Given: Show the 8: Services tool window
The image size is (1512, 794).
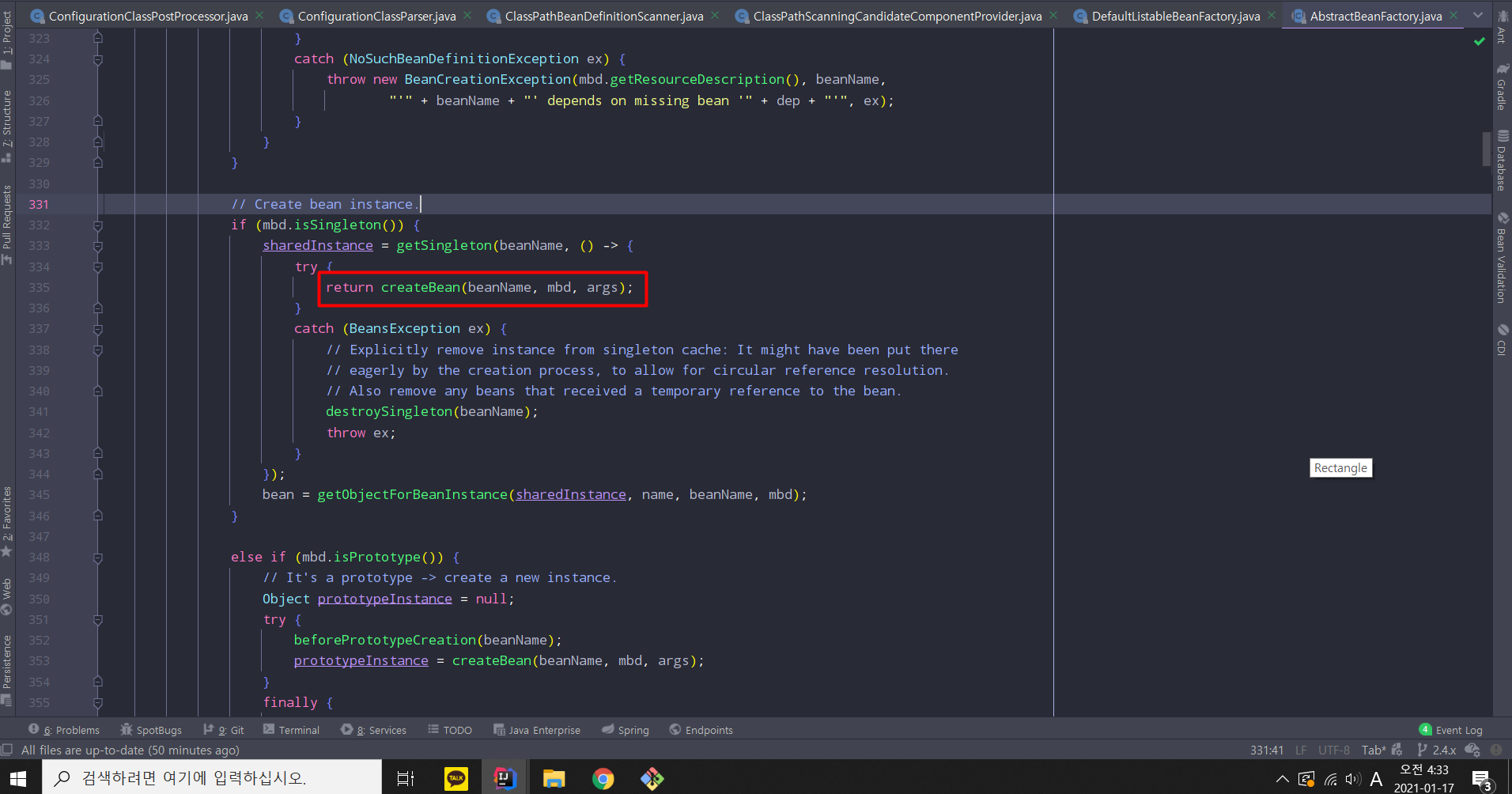Looking at the screenshot, I should coord(373,730).
